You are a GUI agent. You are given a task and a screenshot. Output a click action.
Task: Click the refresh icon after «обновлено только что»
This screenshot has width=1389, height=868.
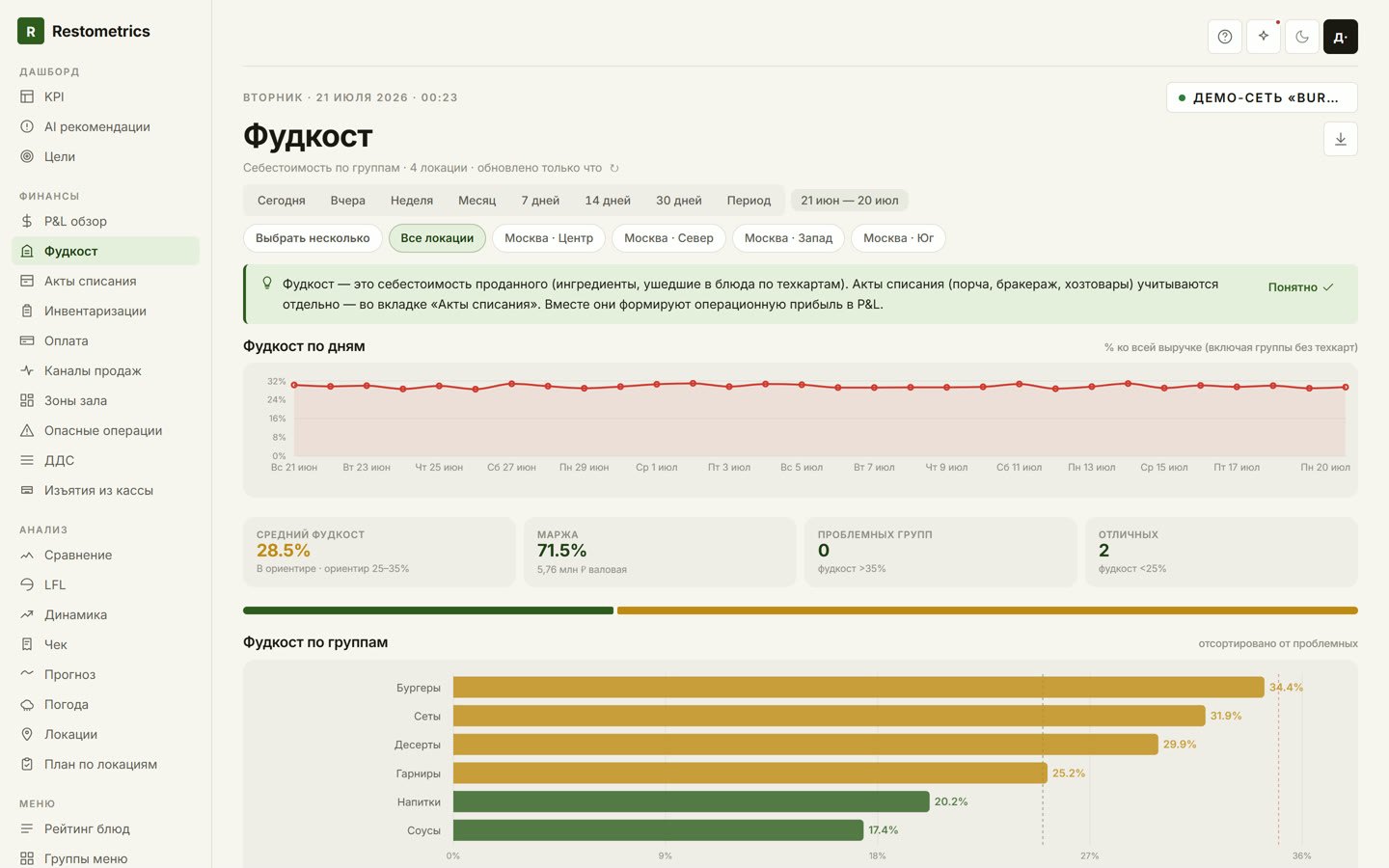[614, 168]
